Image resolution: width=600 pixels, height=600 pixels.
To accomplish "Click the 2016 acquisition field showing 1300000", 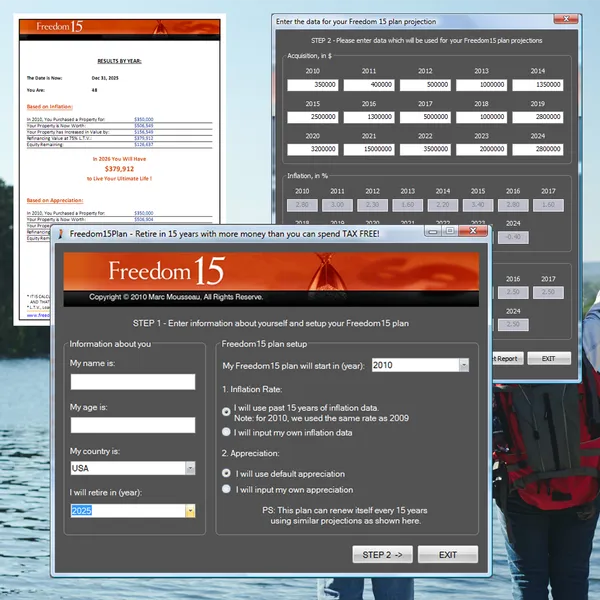I will pyautogui.click(x=369, y=117).
